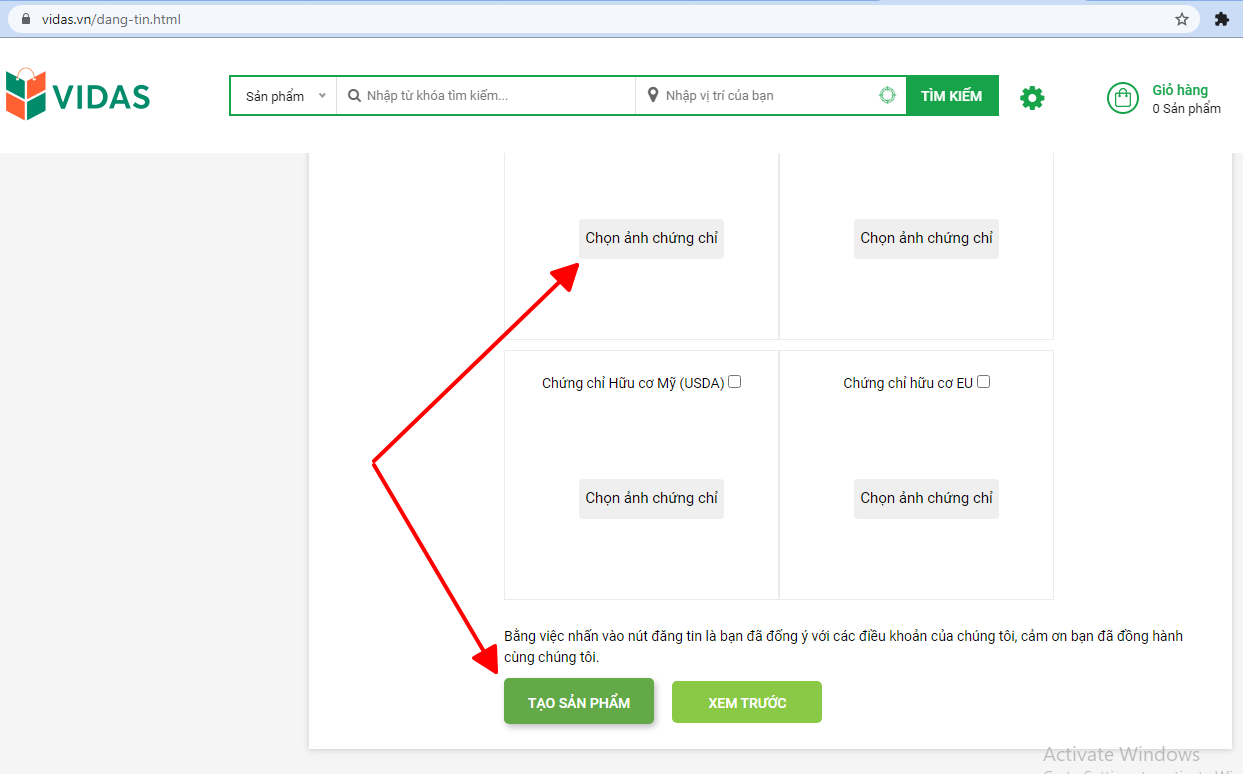1243x774 pixels.
Task: Tick the Chứng chỉ Hữu cơ Mỹ (USDA) checkbox
Action: (x=735, y=382)
